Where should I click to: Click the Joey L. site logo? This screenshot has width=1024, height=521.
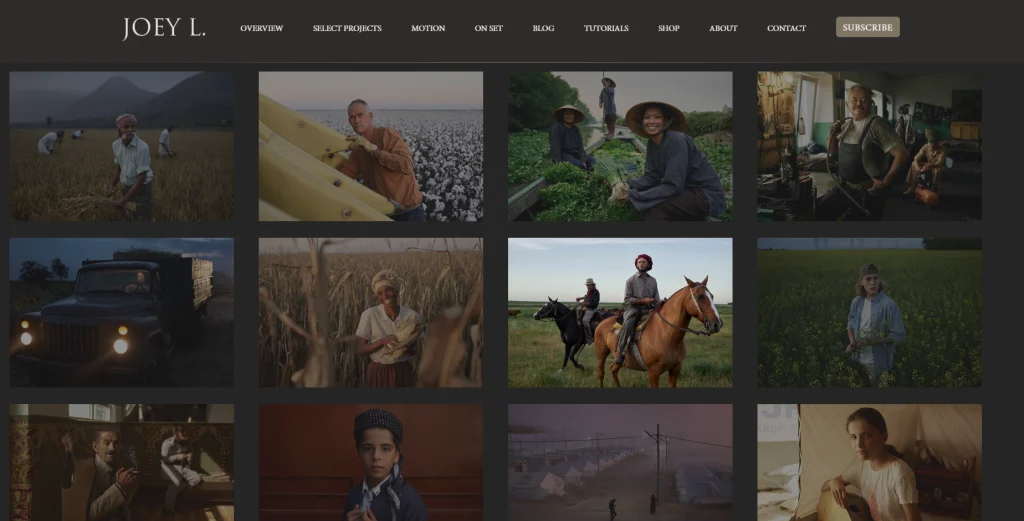pyautogui.click(x=164, y=28)
